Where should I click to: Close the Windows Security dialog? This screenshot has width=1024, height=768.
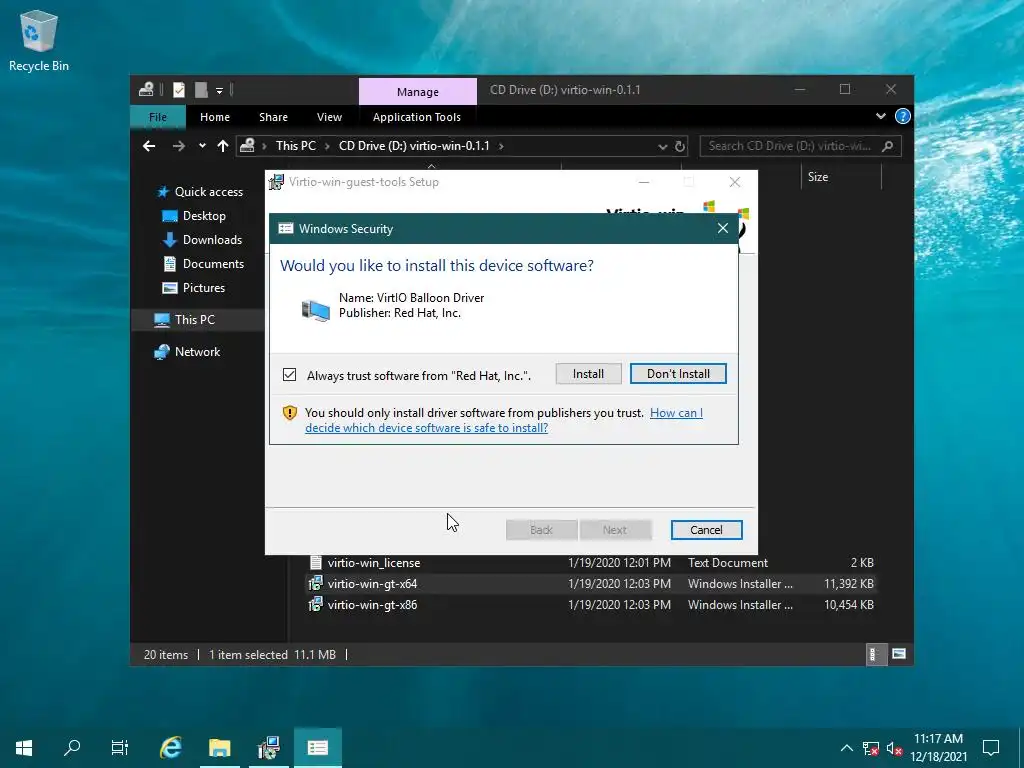pos(722,228)
